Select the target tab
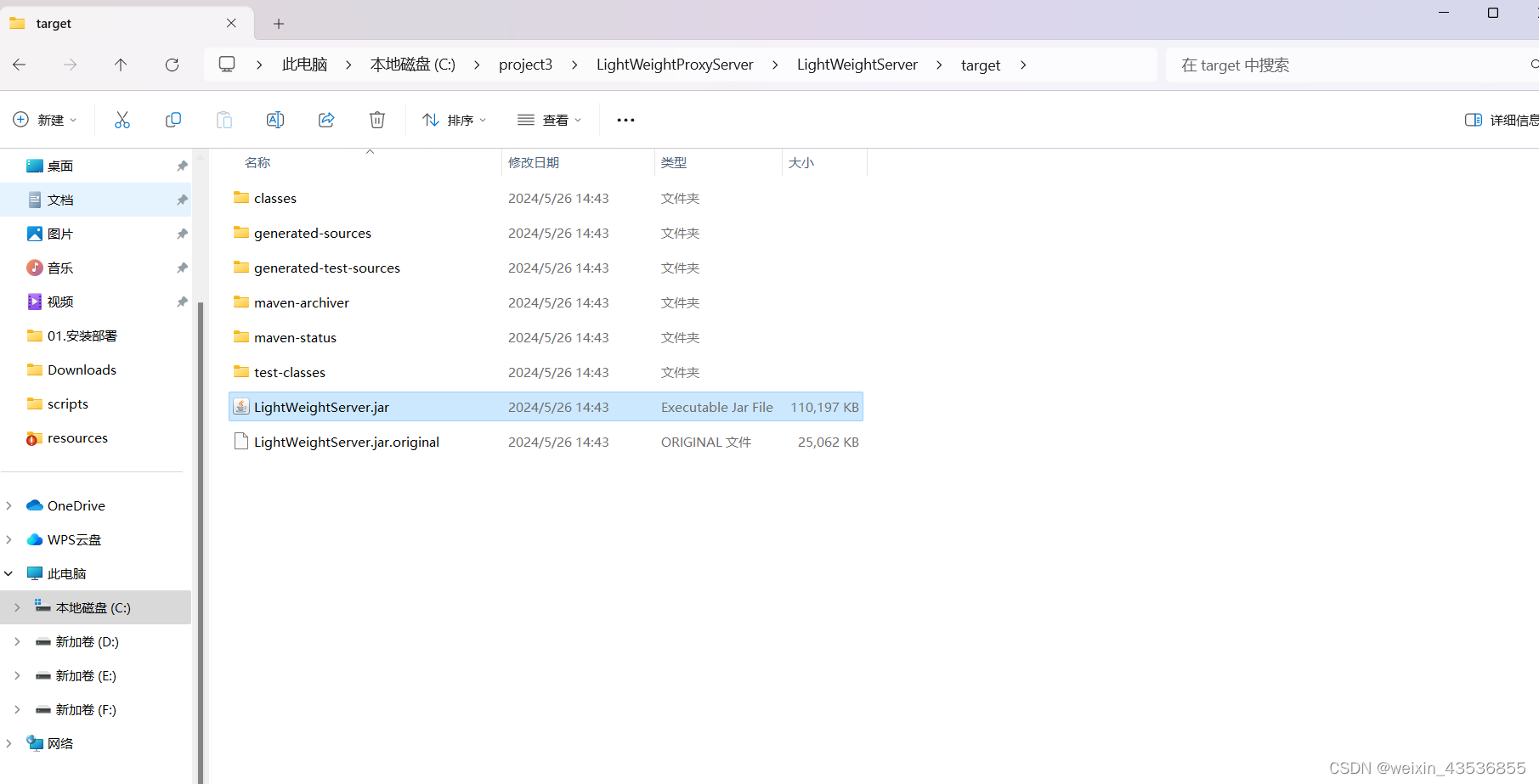 [127, 23]
